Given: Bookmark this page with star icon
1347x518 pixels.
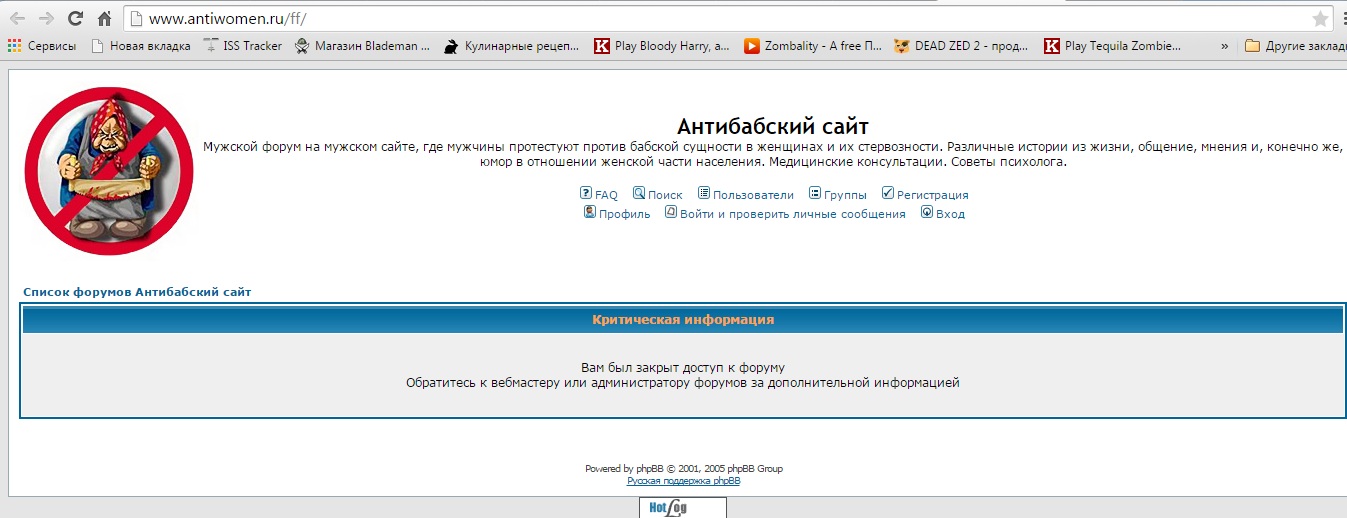Looking at the screenshot, I should (x=1320, y=18).
